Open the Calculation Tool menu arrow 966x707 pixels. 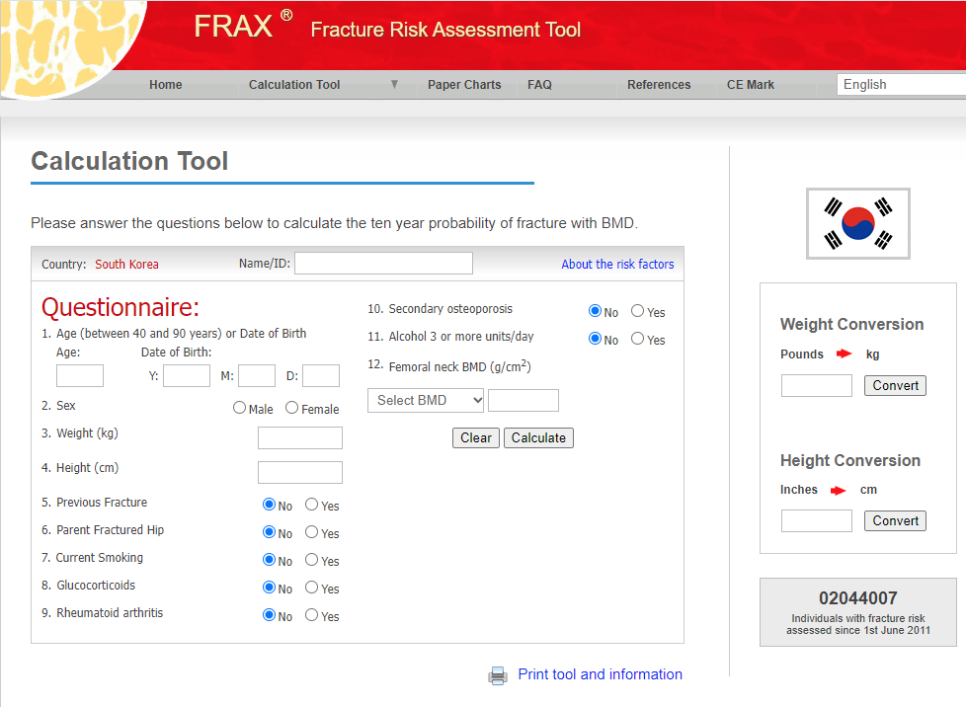tap(394, 84)
